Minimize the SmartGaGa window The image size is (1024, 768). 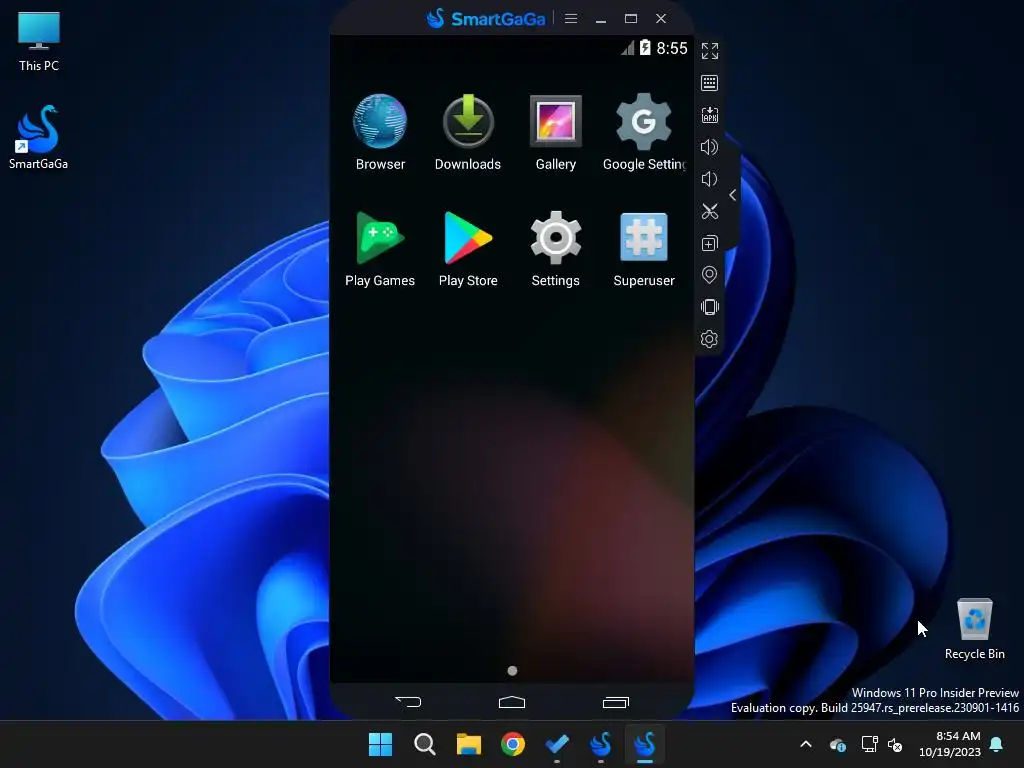[x=601, y=19]
